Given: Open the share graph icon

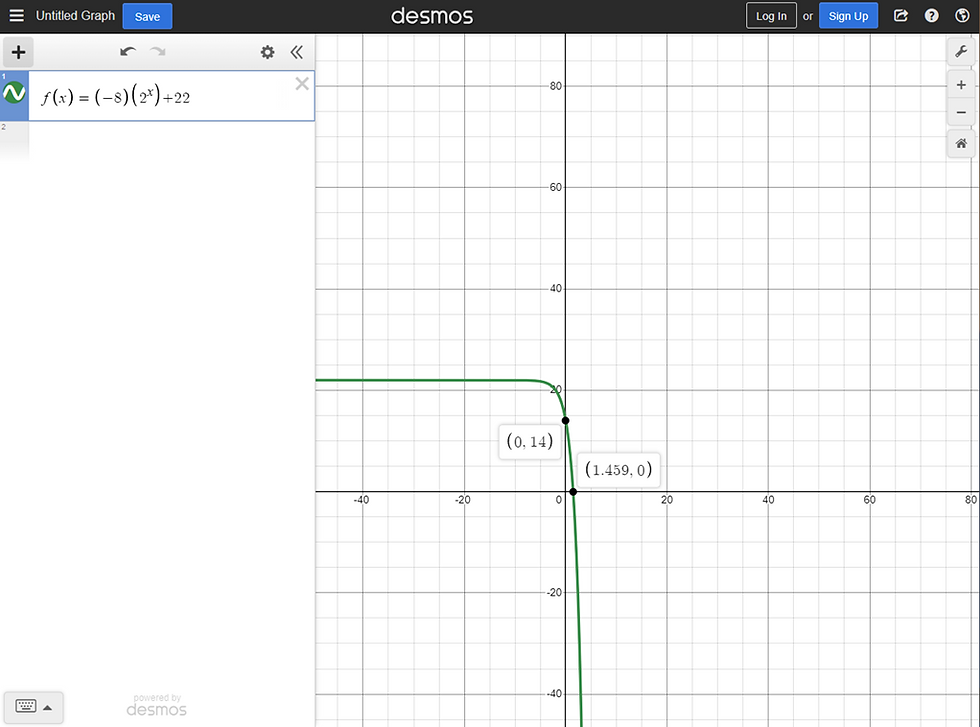Looking at the screenshot, I should point(901,15).
